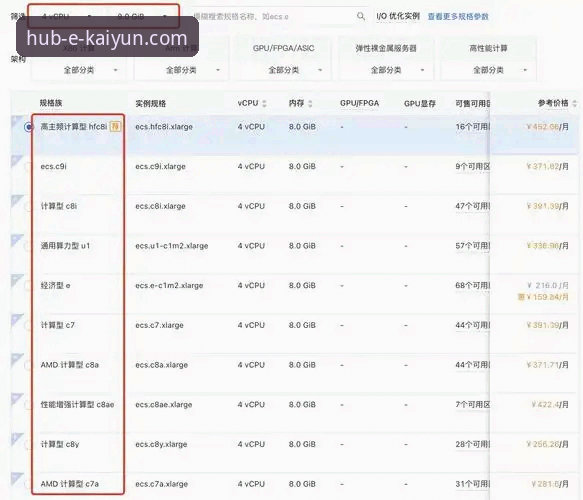Click ecs.c8i.xlarge instance spec cell
Image resolution: width=583 pixels, height=500 pixels.
[160, 206]
